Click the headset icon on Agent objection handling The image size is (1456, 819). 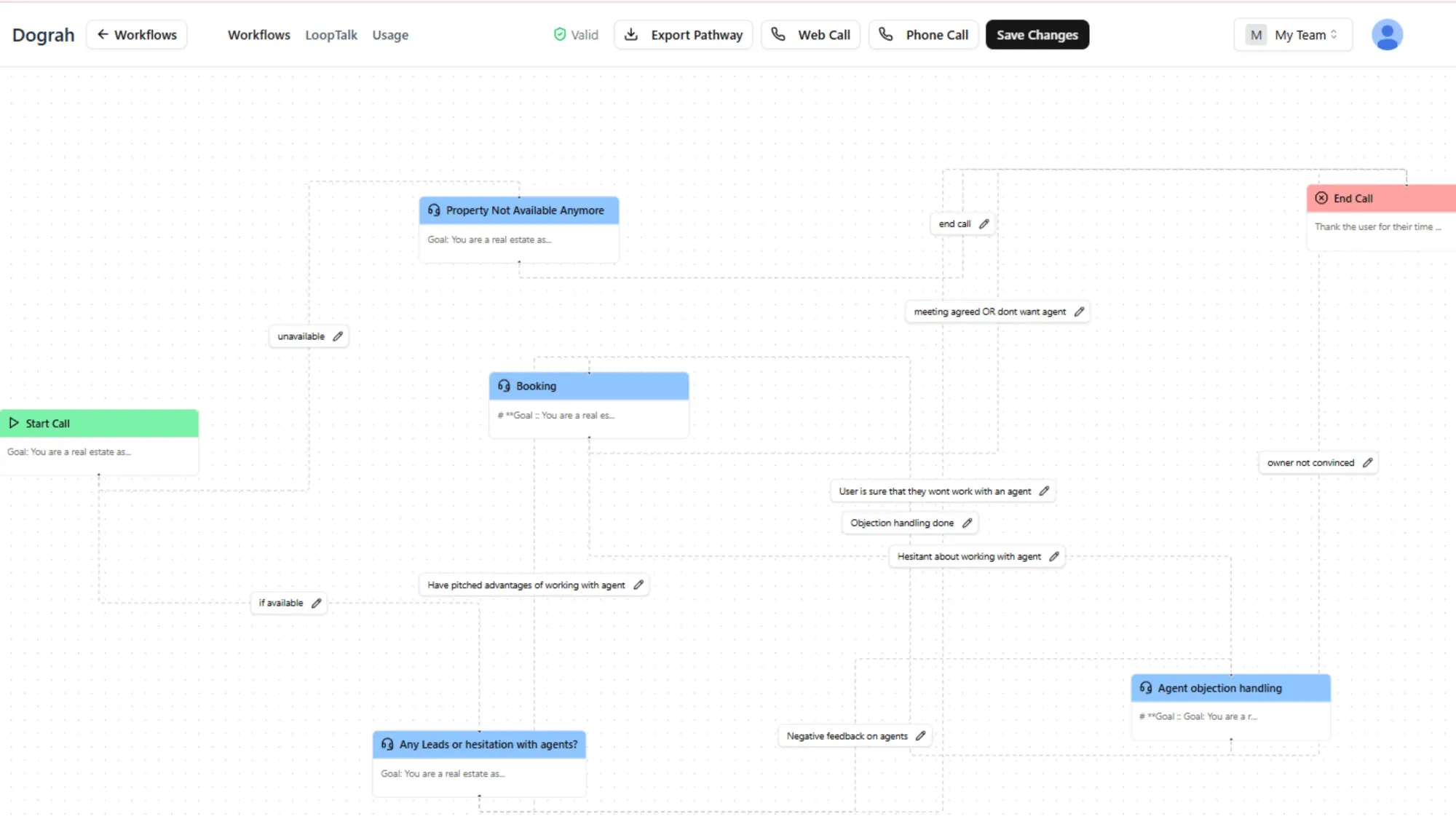pos(1144,688)
